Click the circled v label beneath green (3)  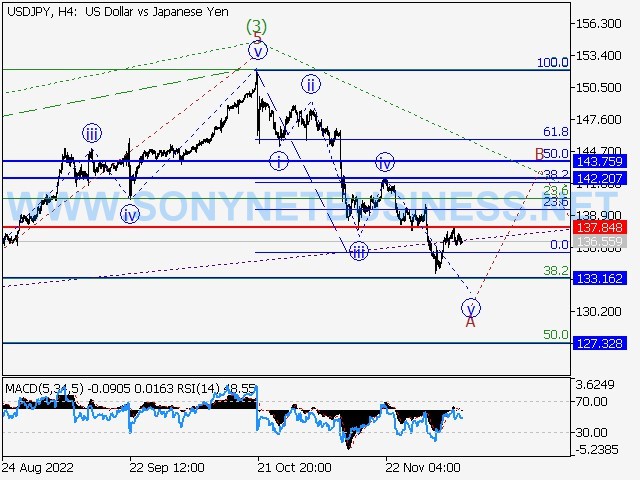click(258, 51)
